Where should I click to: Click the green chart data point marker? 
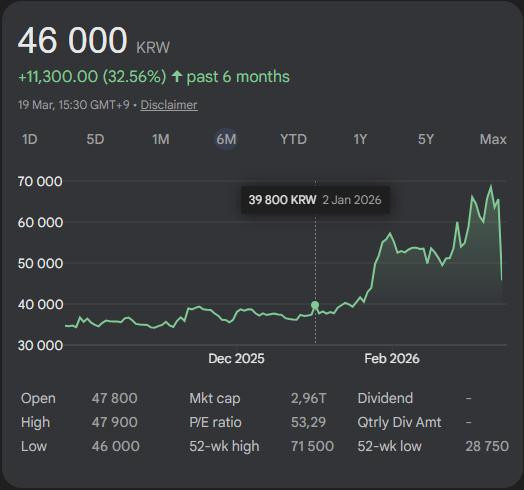pyautogui.click(x=315, y=305)
